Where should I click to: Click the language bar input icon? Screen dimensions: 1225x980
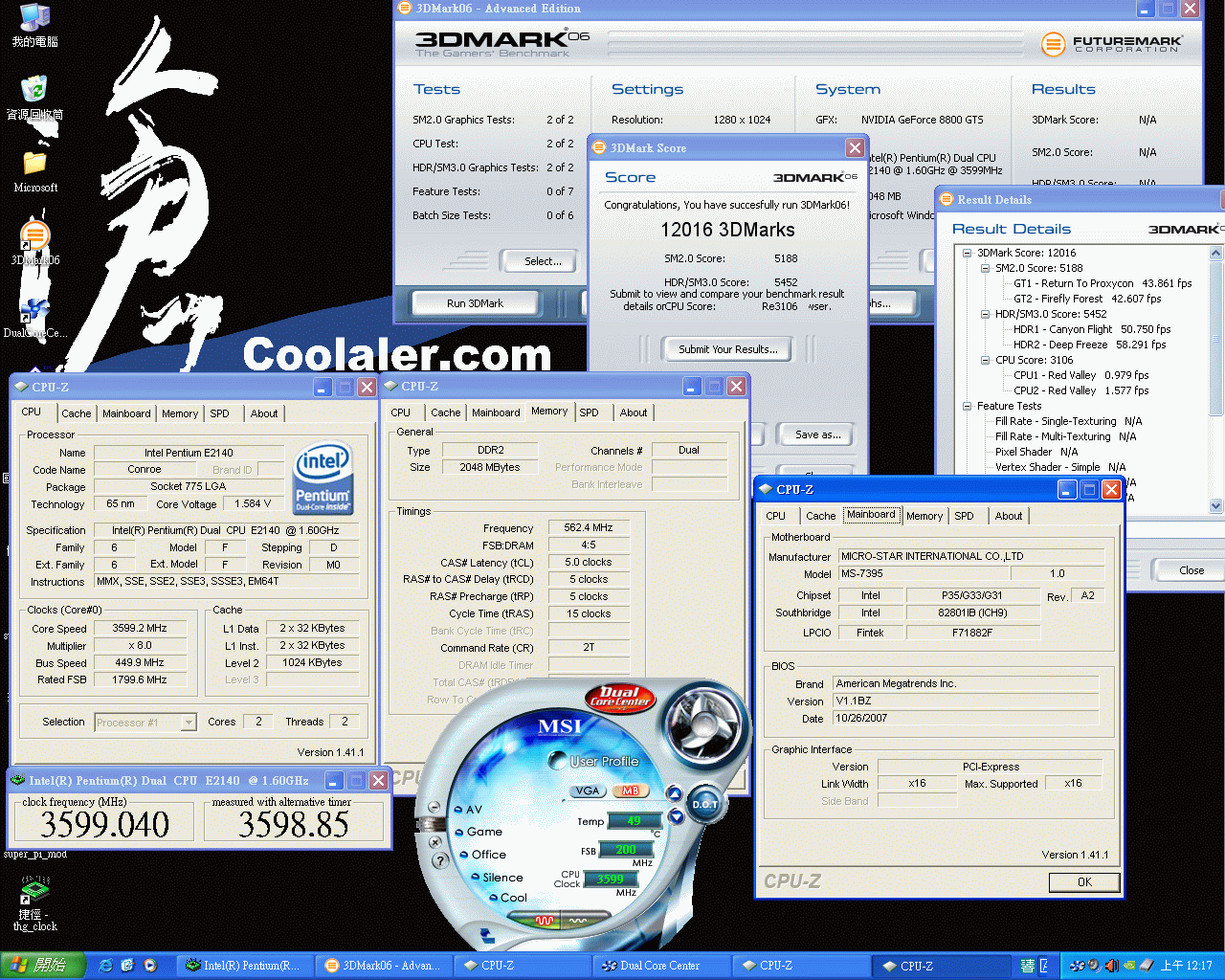pyautogui.click(x=1027, y=966)
